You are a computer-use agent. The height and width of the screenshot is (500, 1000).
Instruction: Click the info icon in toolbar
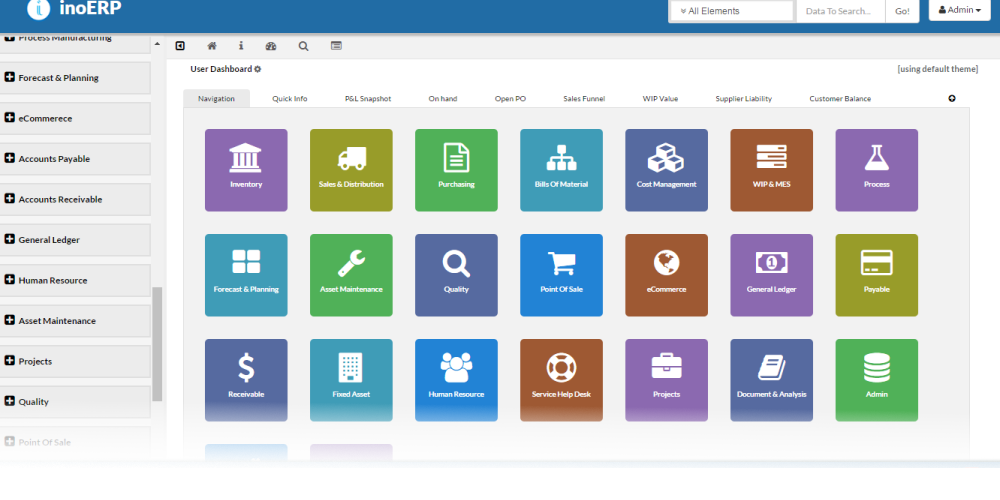pos(241,46)
